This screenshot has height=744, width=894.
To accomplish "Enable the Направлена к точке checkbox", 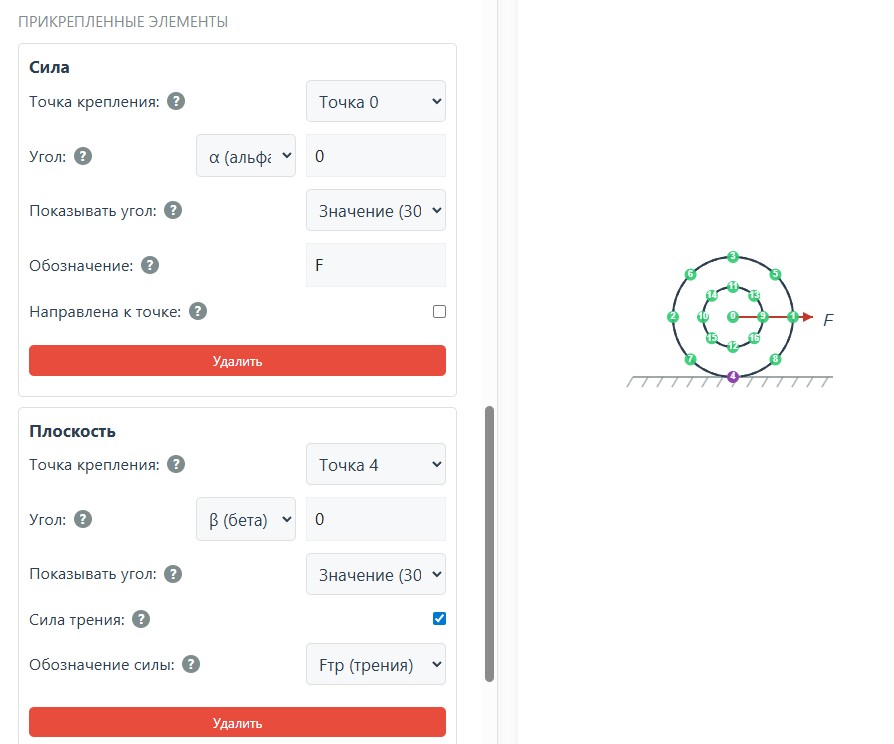I will pos(439,311).
